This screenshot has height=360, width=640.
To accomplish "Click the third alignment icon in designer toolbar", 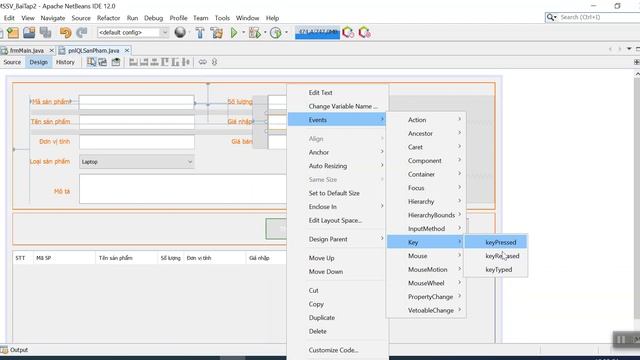I will pos(154,62).
